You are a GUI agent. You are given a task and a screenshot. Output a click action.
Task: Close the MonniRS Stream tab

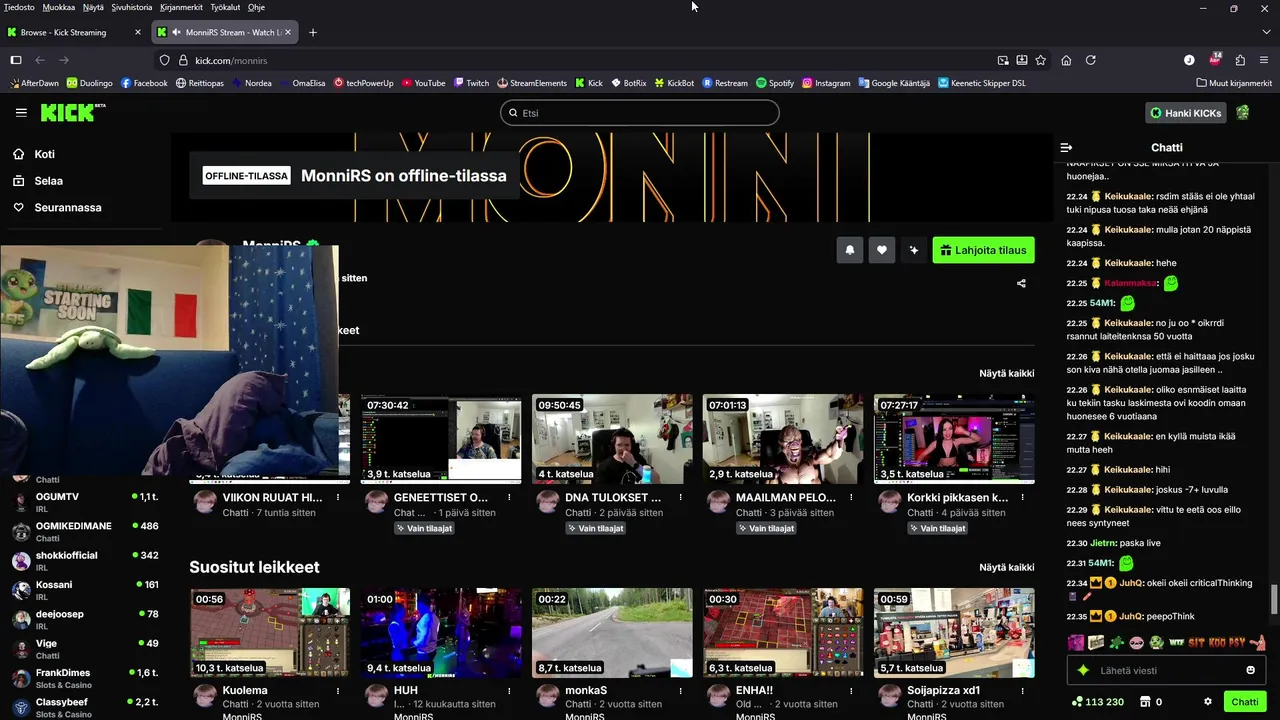click(x=288, y=32)
